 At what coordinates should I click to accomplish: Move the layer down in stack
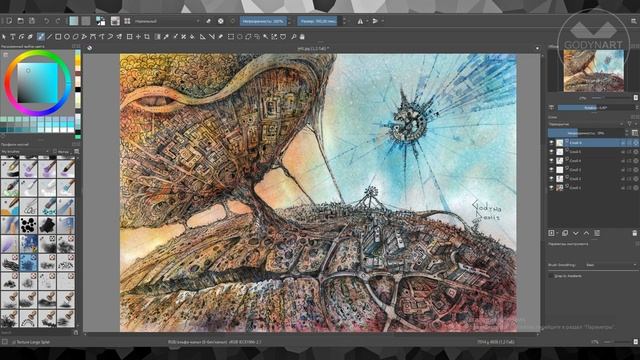(x=576, y=233)
